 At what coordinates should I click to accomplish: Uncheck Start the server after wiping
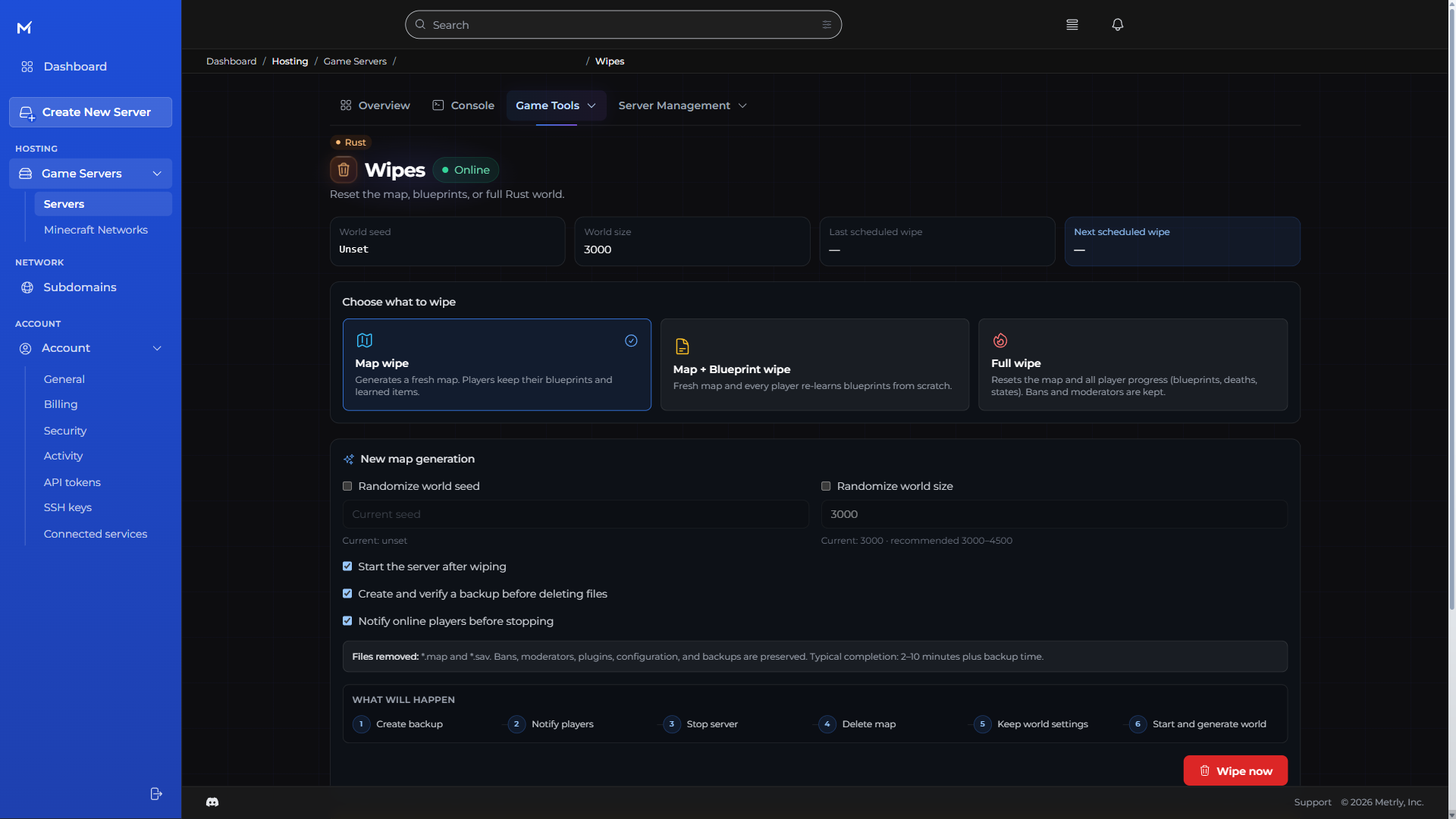pyautogui.click(x=347, y=566)
